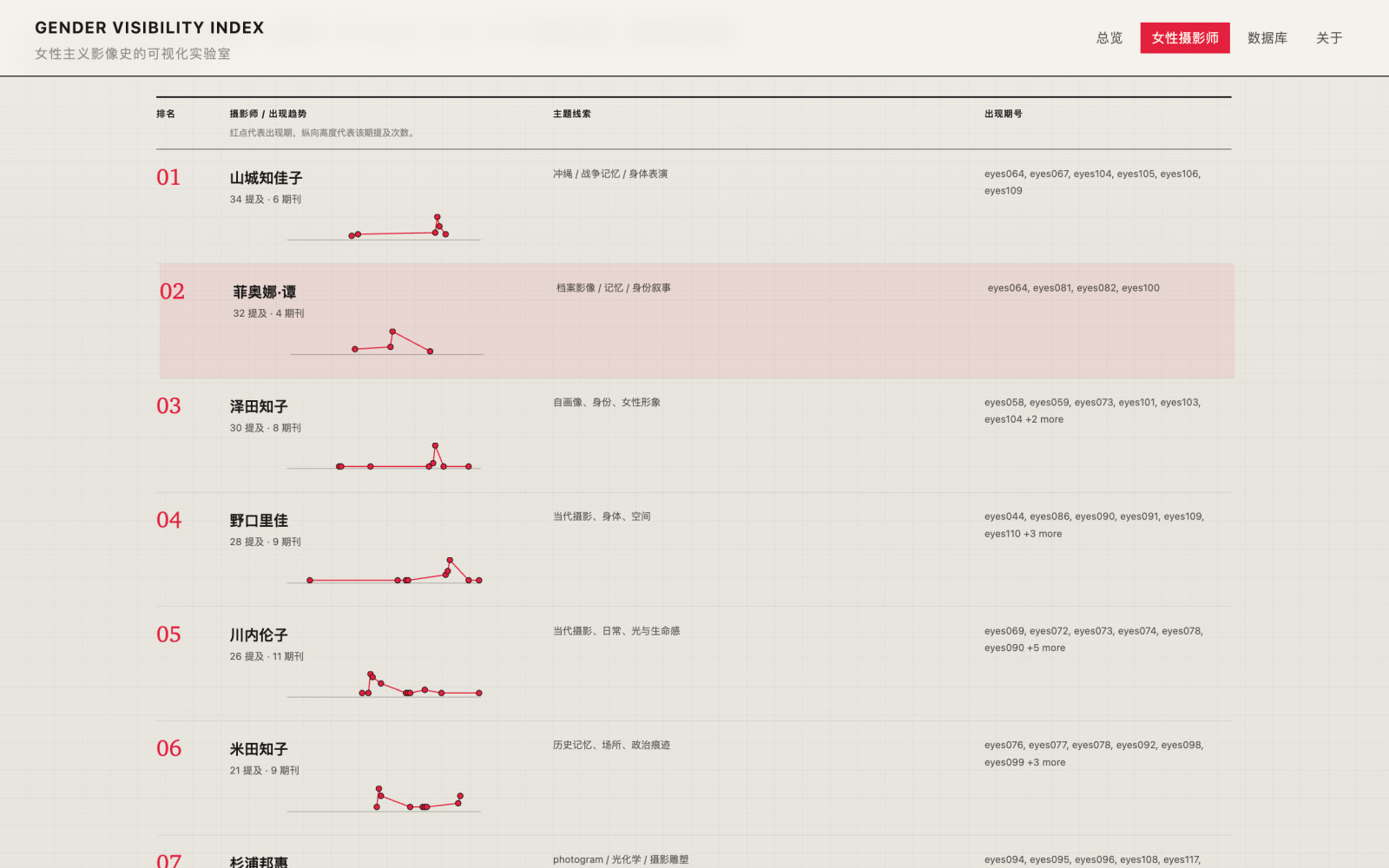Click rank number 04
The height and width of the screenshot is (868, 1389).
[x=168, y=520]
